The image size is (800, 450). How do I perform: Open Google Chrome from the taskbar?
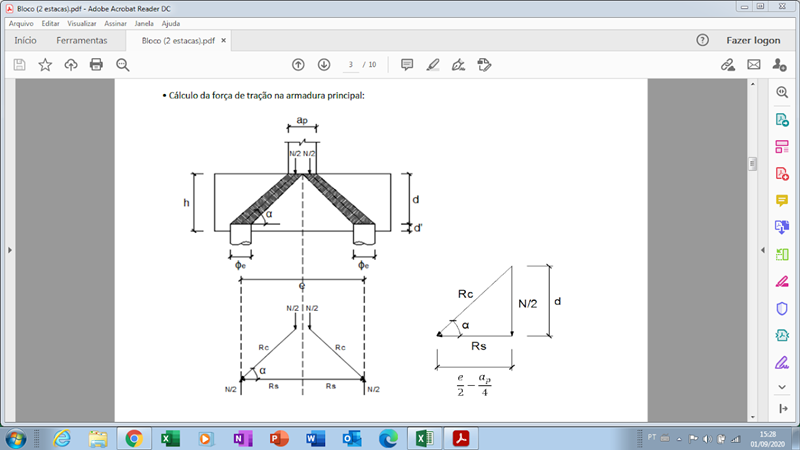pyautogui.click(x=134, y=439)
